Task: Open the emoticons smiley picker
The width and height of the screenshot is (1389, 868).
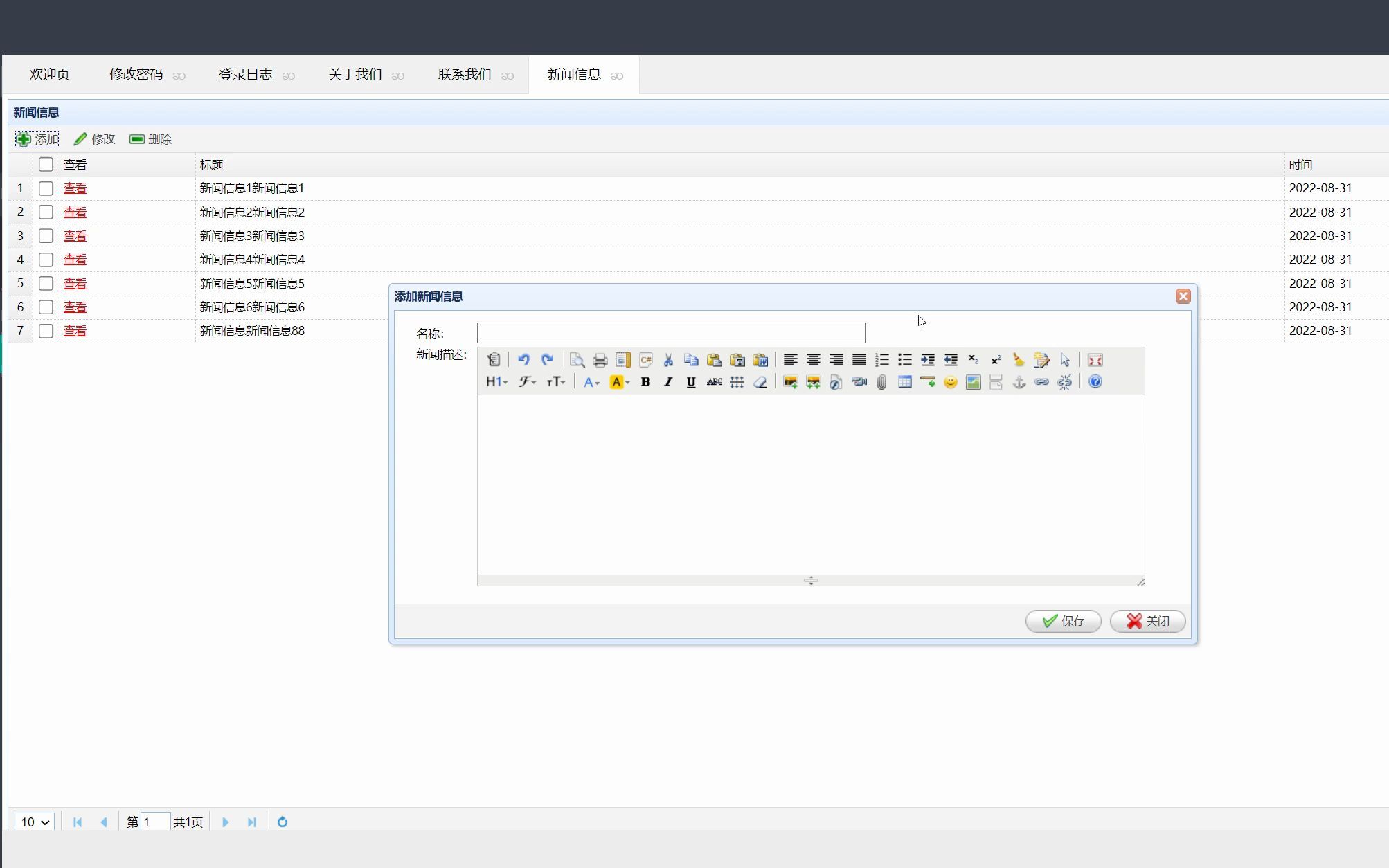Action: click(950, 382)
